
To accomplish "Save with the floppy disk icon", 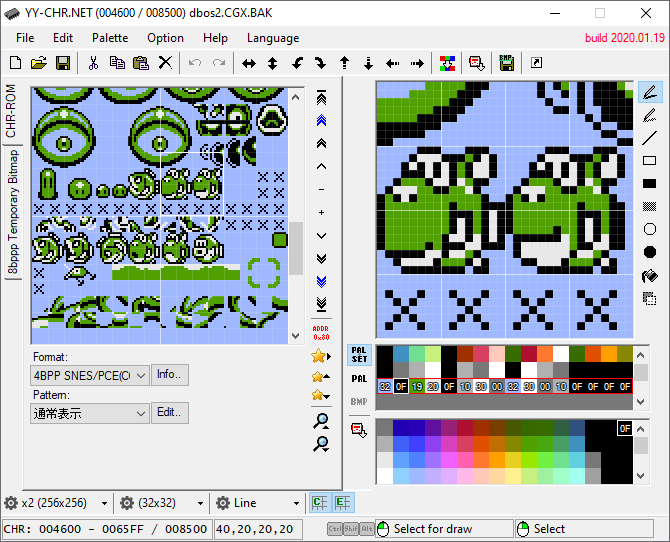I will click(x=63, y=63).
